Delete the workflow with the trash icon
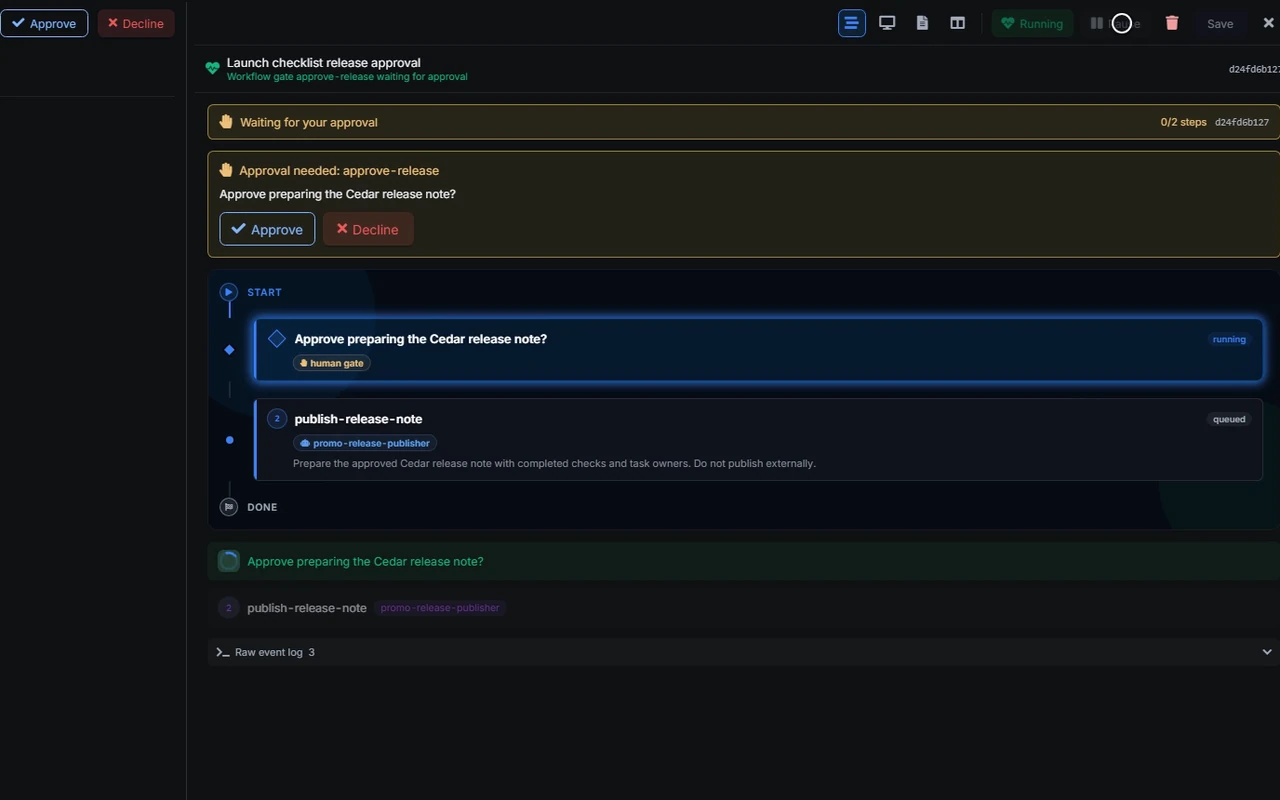Screen dimensions: 1280x800 click(1172, 23)
